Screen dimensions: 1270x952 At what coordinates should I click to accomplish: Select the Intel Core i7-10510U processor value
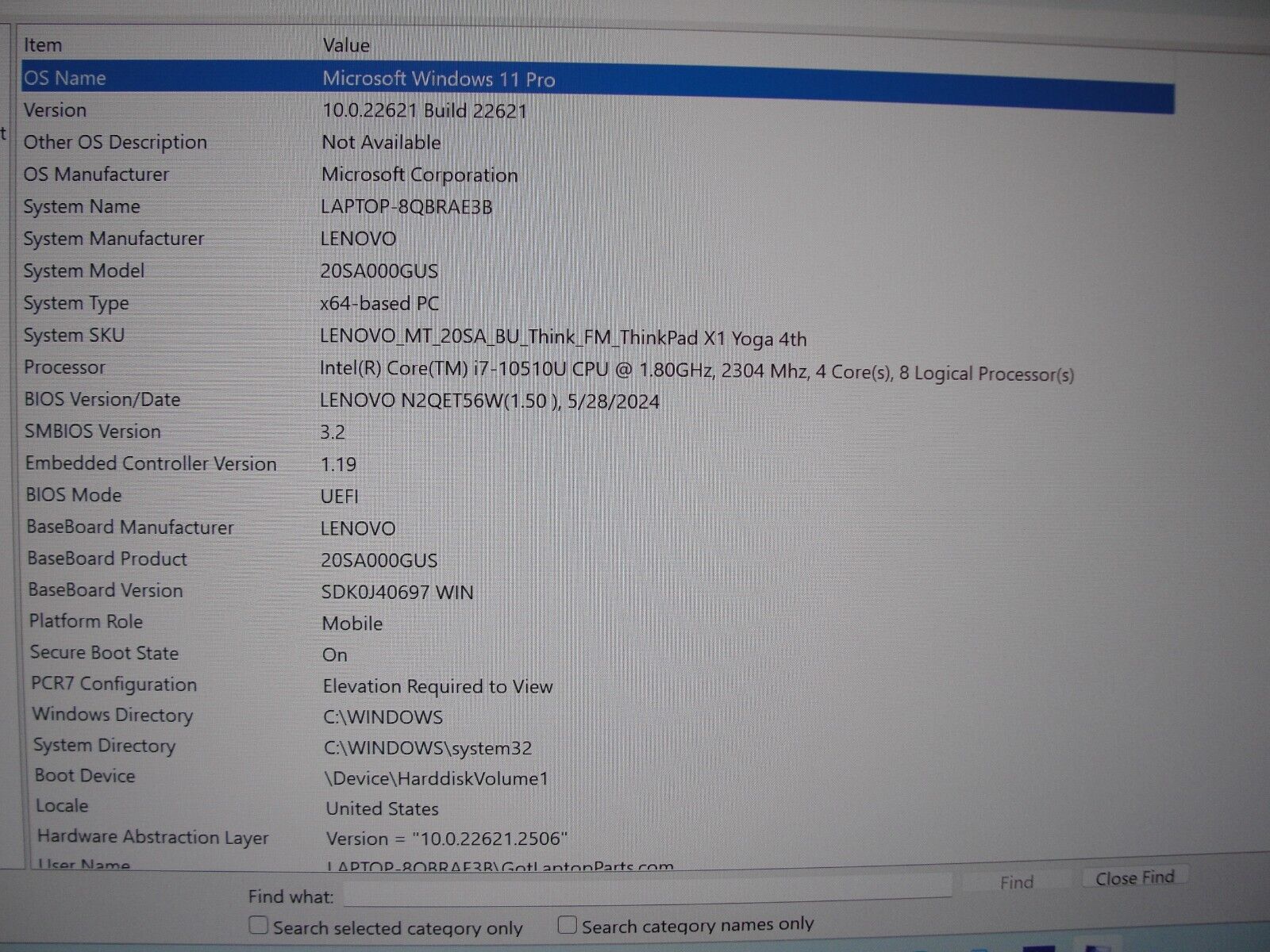coord(697,370)
